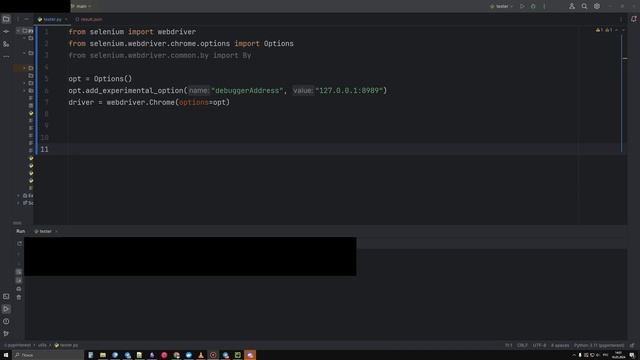Hide the Project panel with minimize dash

(27, 19)
